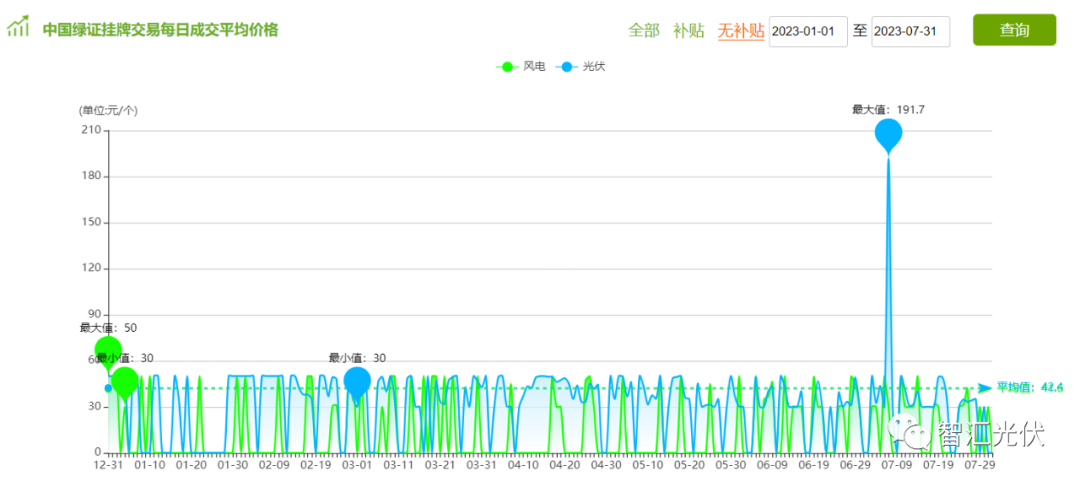The image size is (1080, 482).
Task: Click the green maximum value 50 pin marker
Action: tap(108, 351)
